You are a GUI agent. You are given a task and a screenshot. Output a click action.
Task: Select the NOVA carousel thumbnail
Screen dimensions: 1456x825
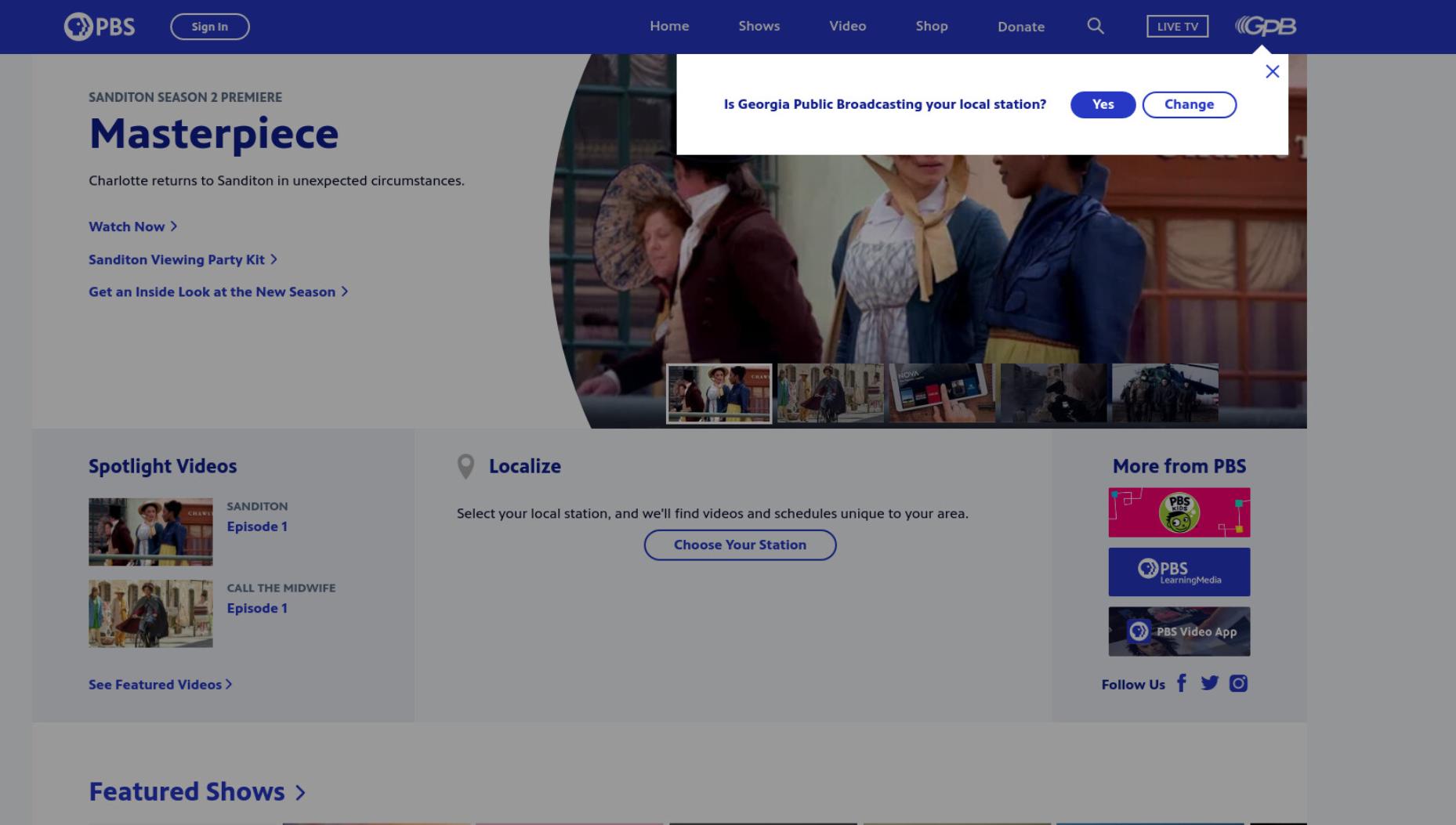942,393
